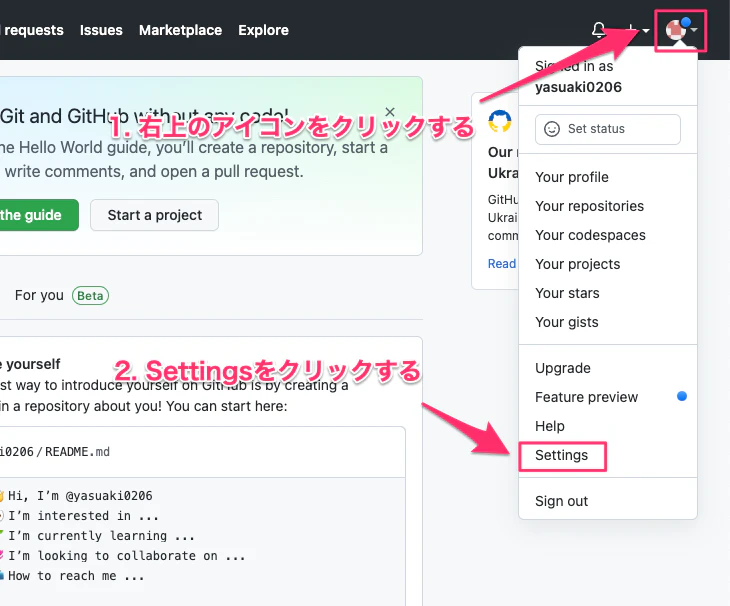Screen dimensions: 730x606
Task: Select Your gists from dropdown menu
Action: tap(567, 322)
